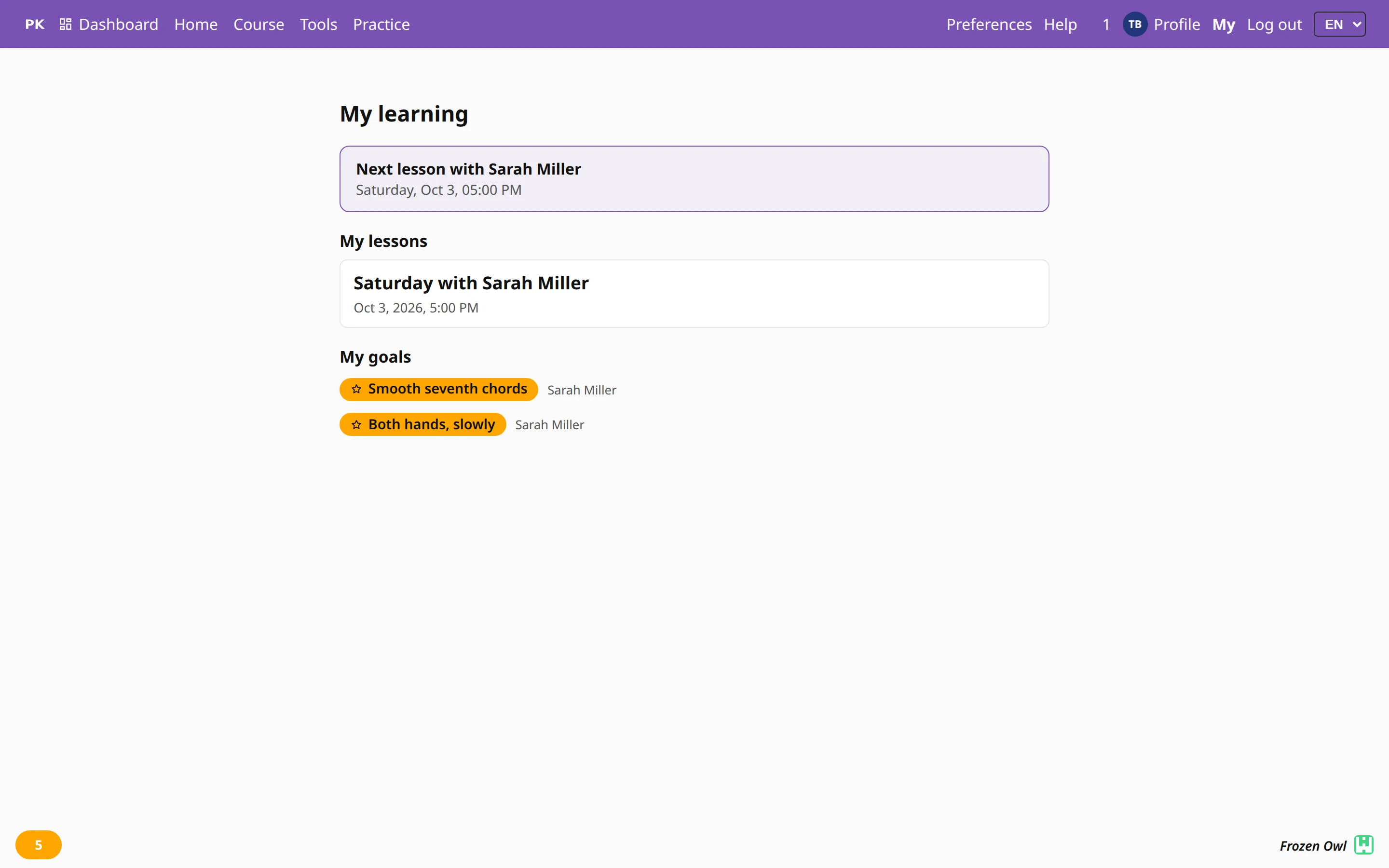The width and height of the screenshot is (1389, 868).
Task: Click Sarah Miller next to Smooth seventh chords
Action: click(582, 390)
